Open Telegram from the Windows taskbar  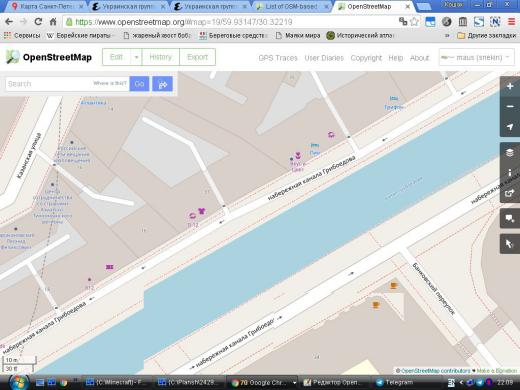(x=394, y=382)
